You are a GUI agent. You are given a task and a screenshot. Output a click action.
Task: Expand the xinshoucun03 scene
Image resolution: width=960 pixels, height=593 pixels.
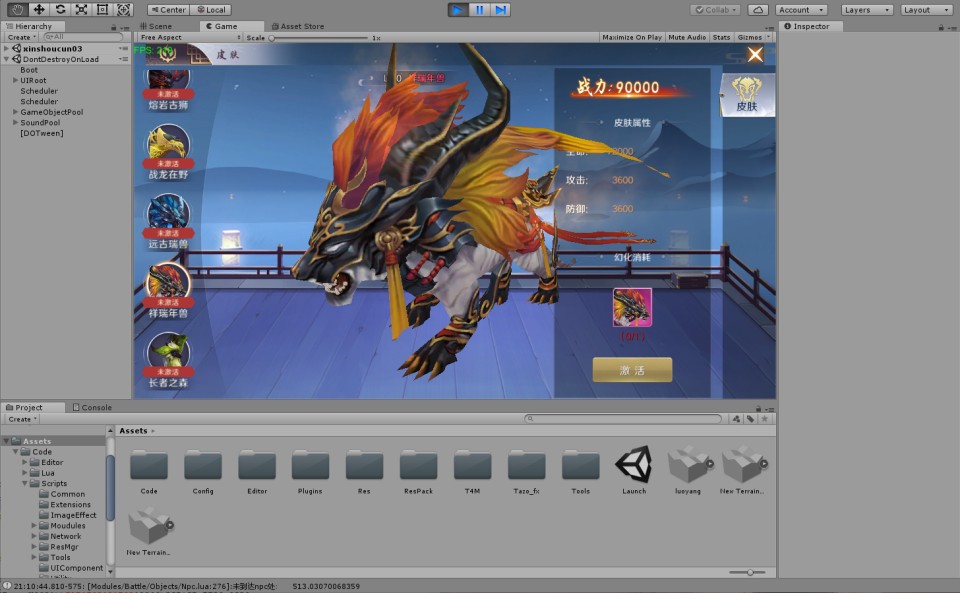pyautogui.click(x=6, y=48)
